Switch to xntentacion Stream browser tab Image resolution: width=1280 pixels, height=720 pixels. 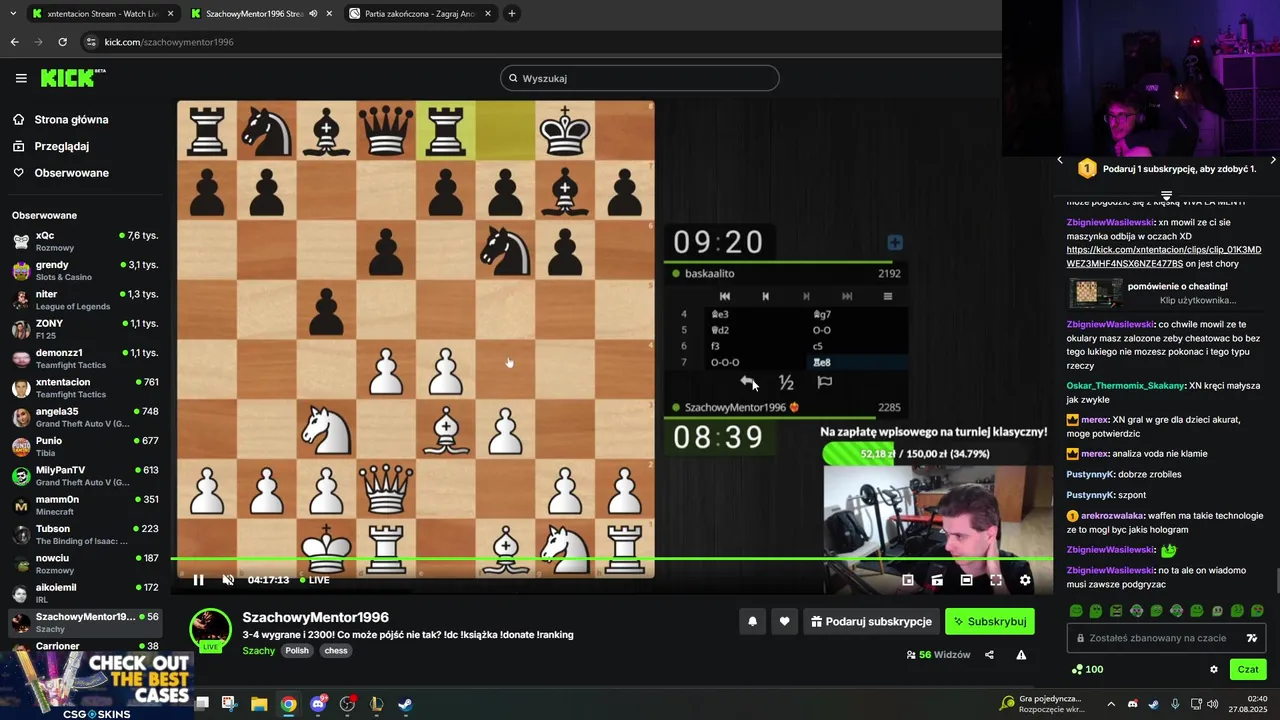[x=102, y=14]
